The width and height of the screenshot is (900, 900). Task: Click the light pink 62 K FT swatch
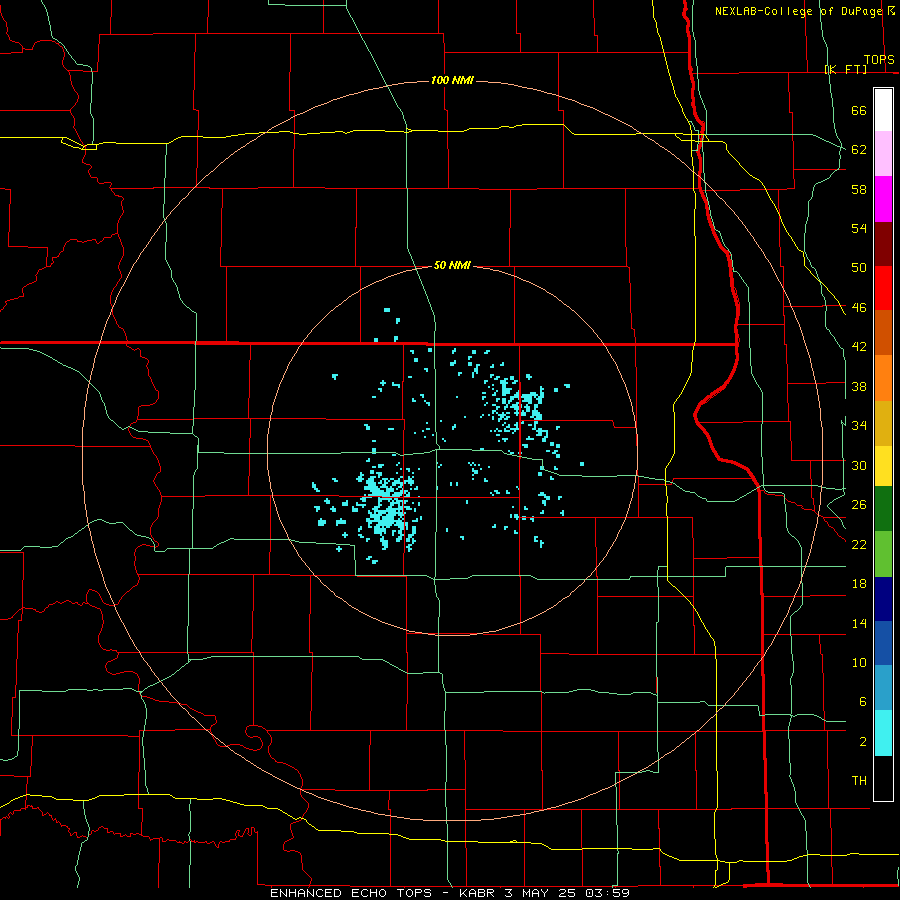[x=883, y=154]
